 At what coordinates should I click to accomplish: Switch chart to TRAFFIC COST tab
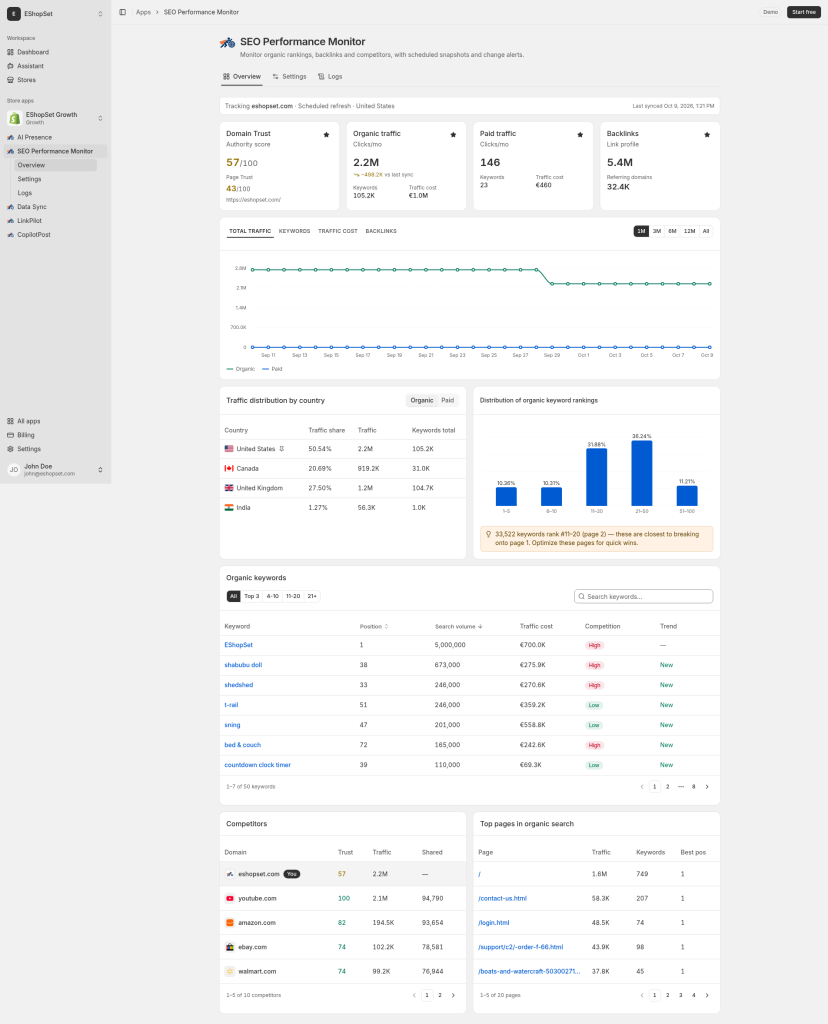point(338,231)
